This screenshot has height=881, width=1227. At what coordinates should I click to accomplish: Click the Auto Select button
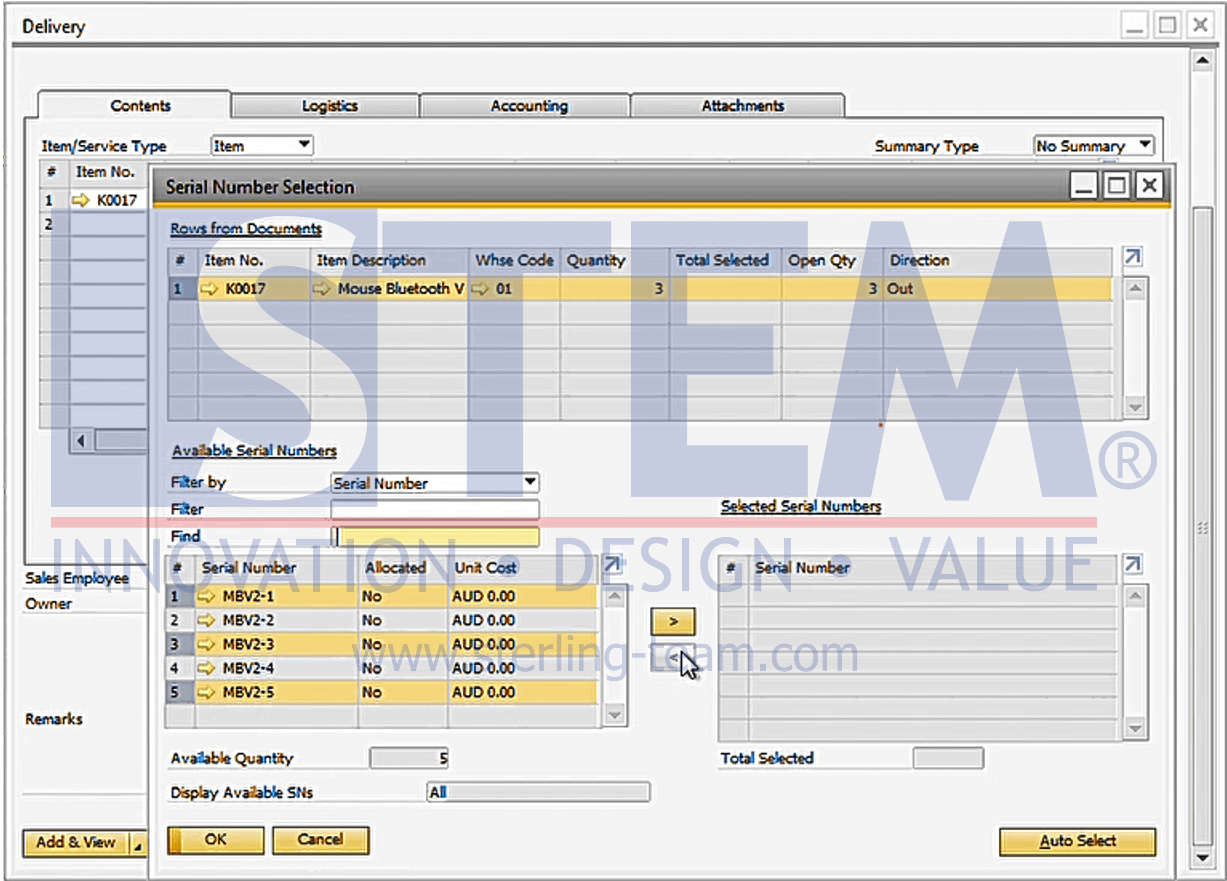pyautogui.click(x=1077, y=841)
